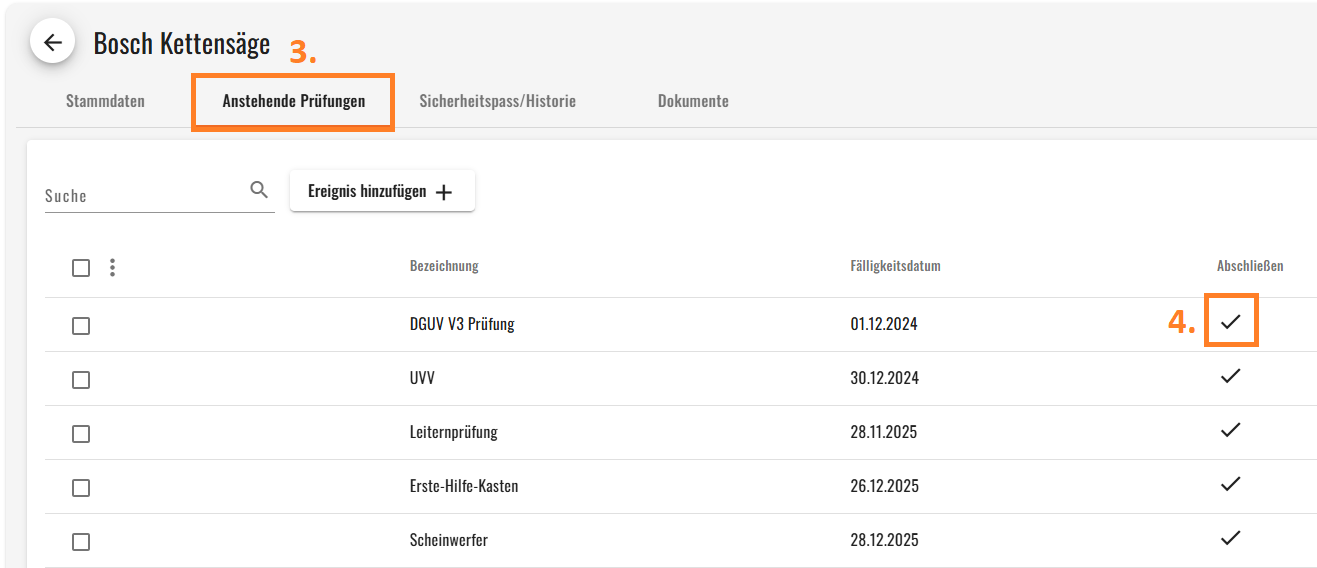Click the Abschließen column header

point(1250,266)
